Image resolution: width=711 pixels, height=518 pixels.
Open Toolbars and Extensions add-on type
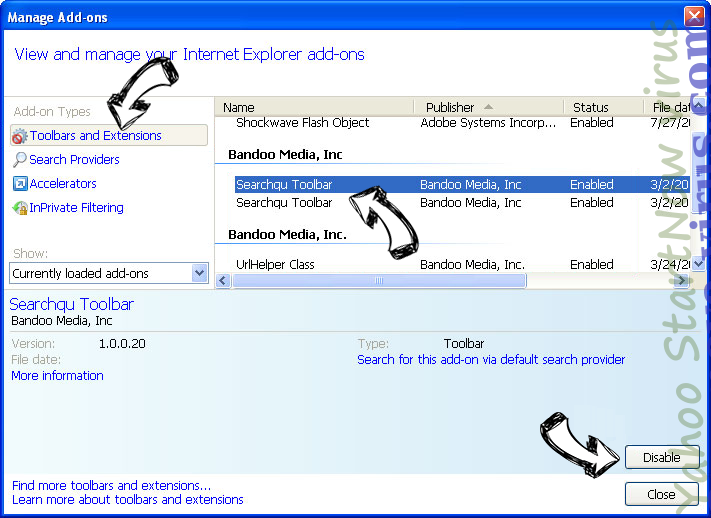point(109,135)
